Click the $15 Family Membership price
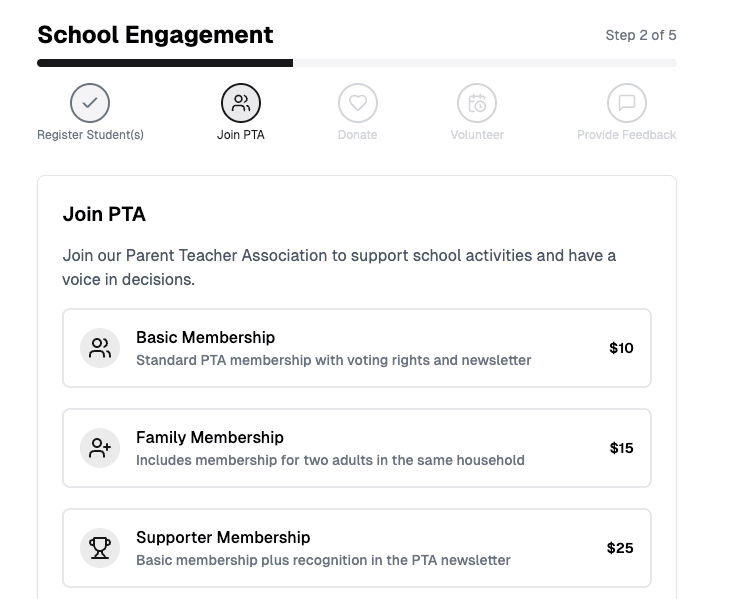The height and width of the screenshot is (599, 734). point(621,448)
